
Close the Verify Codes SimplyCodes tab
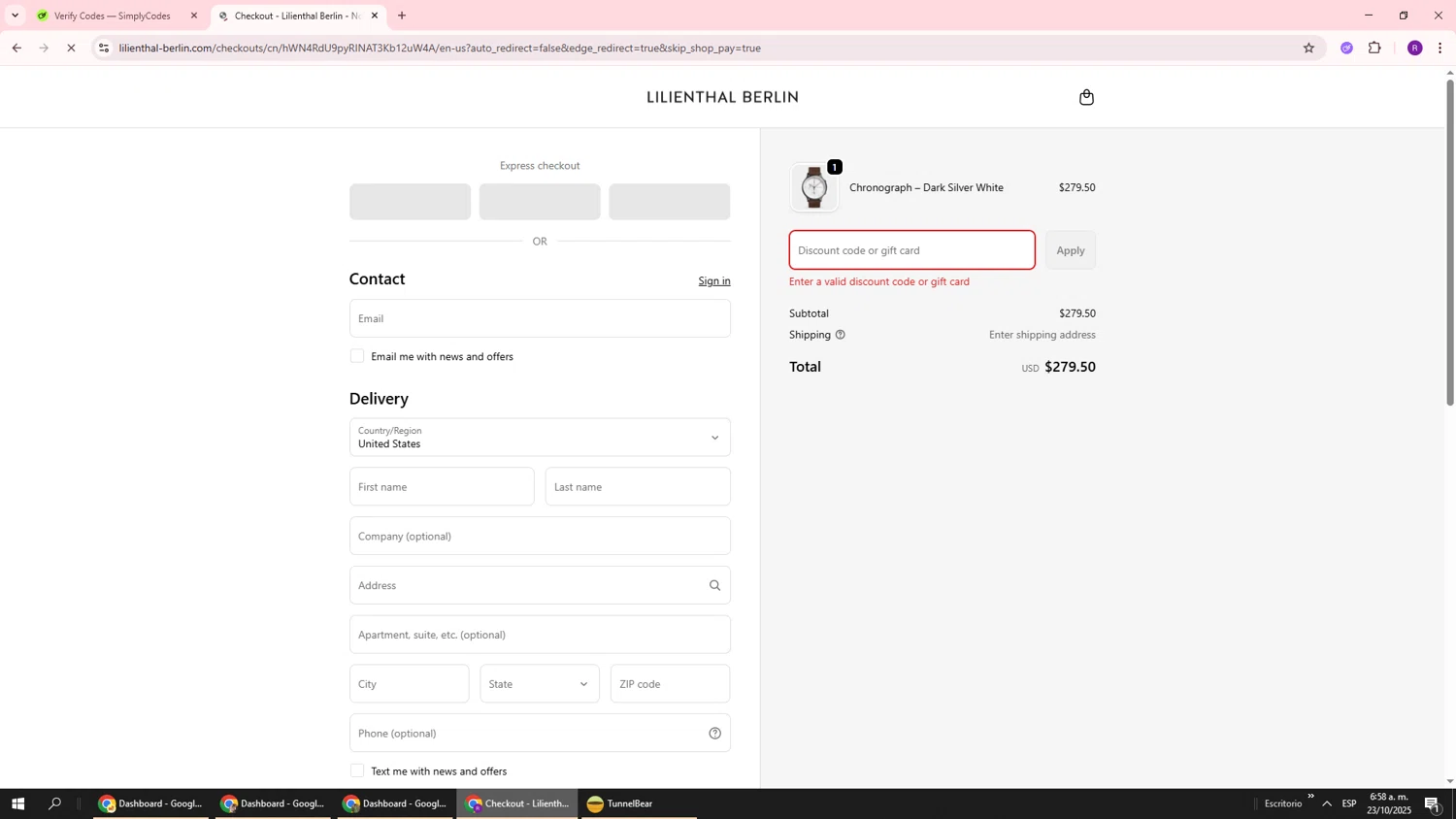(x=194, y=16)
